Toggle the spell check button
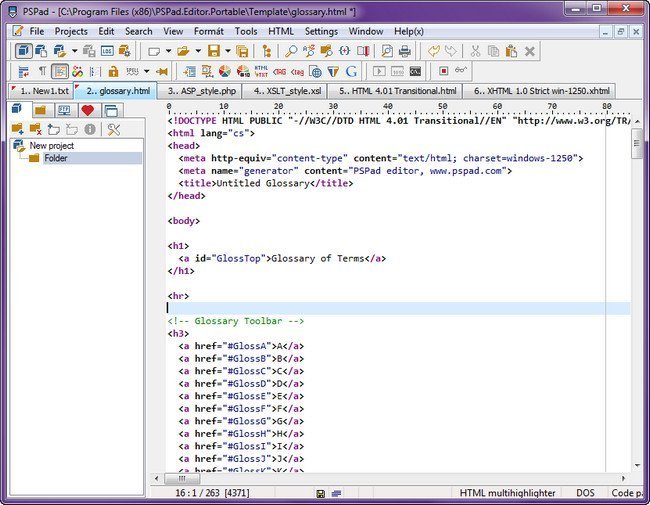The height and width of the screenshot is (505, 650). point(132,71)
